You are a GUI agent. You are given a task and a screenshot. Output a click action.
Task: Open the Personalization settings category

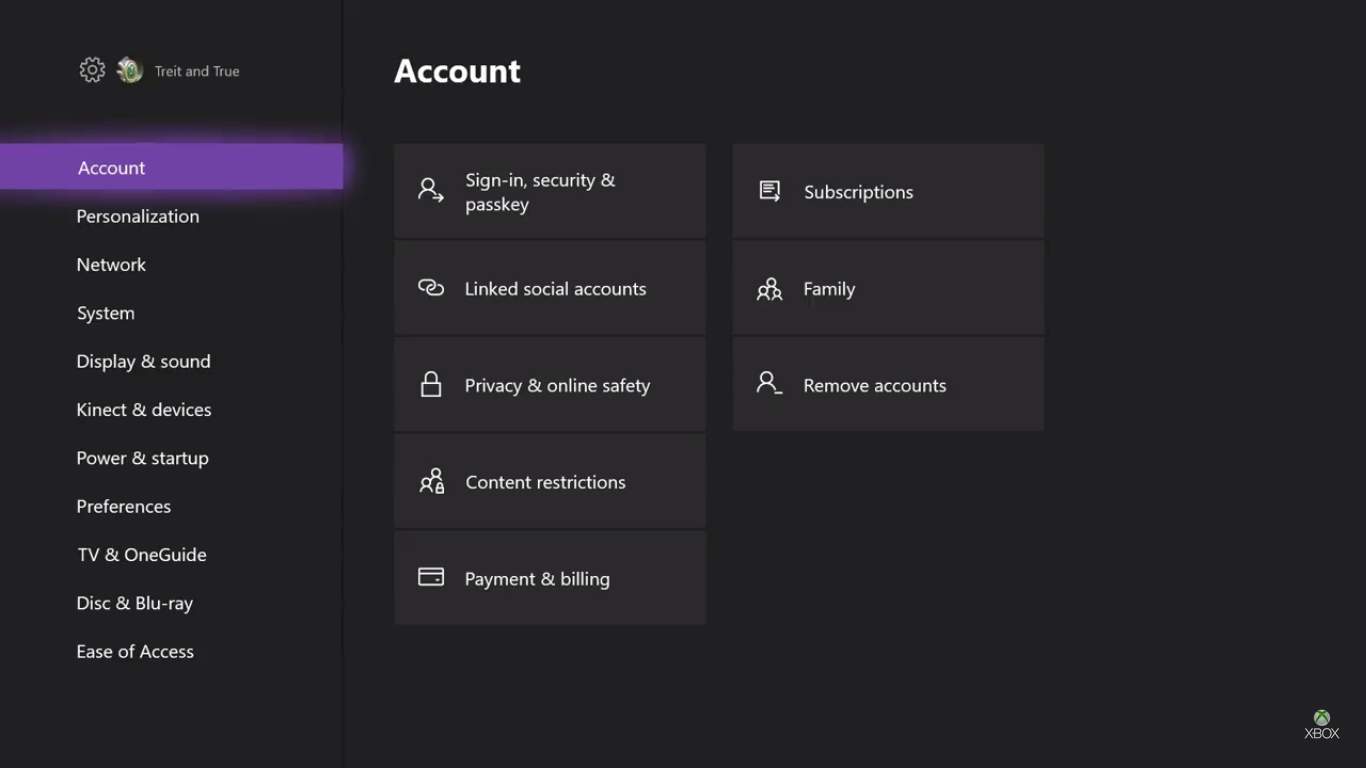(138, 216)
